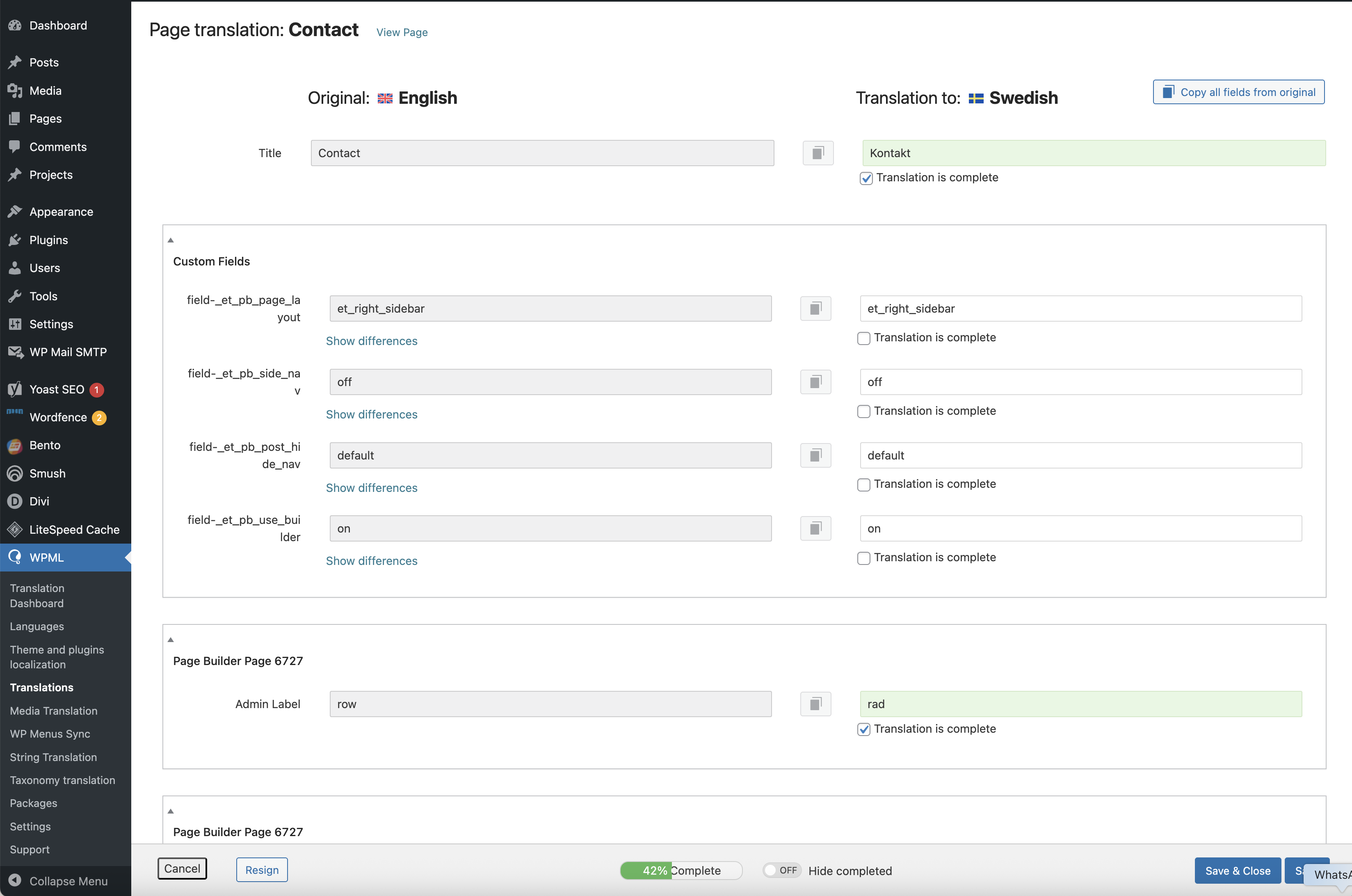The width and height of the screenshot is (1352, 896).
Task: Click the LiteSpeed Cache icon
Action: (15, 530)
